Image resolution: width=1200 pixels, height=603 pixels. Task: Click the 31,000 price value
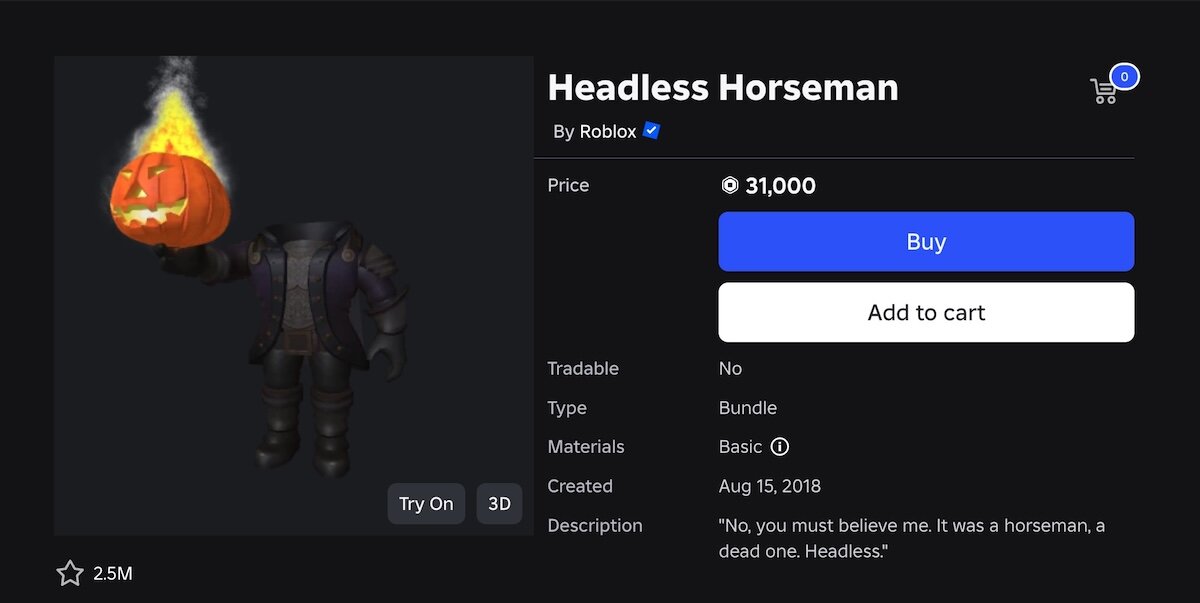point(780,186)
